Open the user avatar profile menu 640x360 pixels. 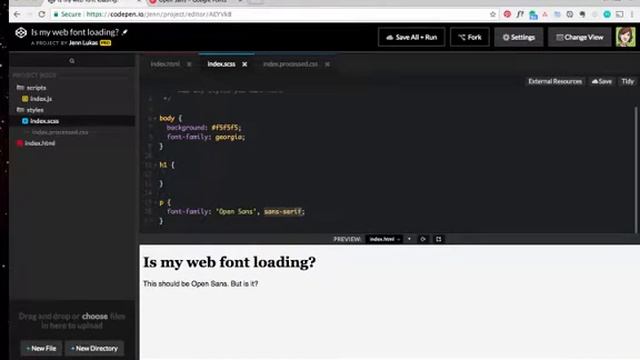point(625,37)
